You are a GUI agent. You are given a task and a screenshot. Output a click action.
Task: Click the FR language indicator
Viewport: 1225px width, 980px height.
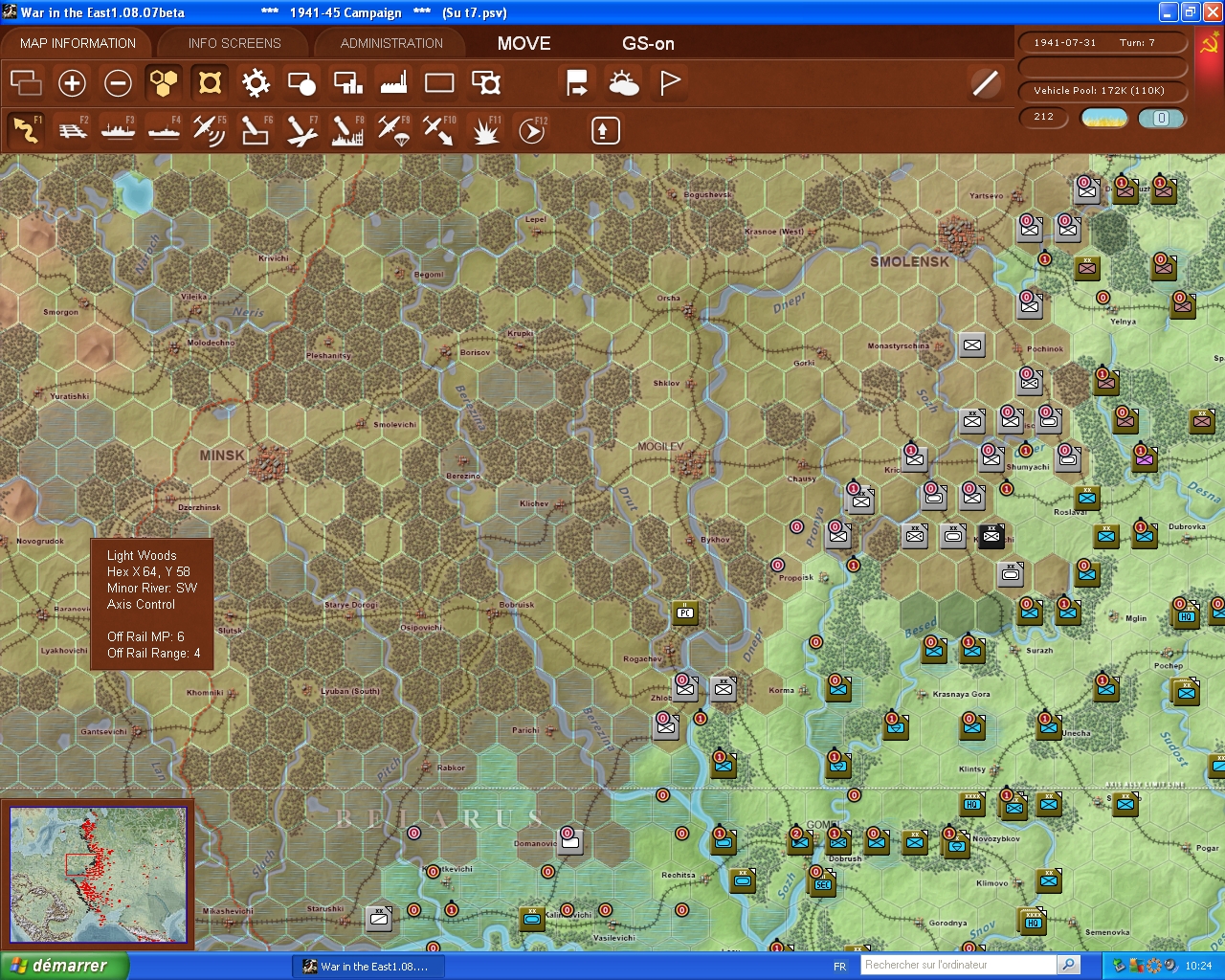pyautogui.click(x=839, y=967)
